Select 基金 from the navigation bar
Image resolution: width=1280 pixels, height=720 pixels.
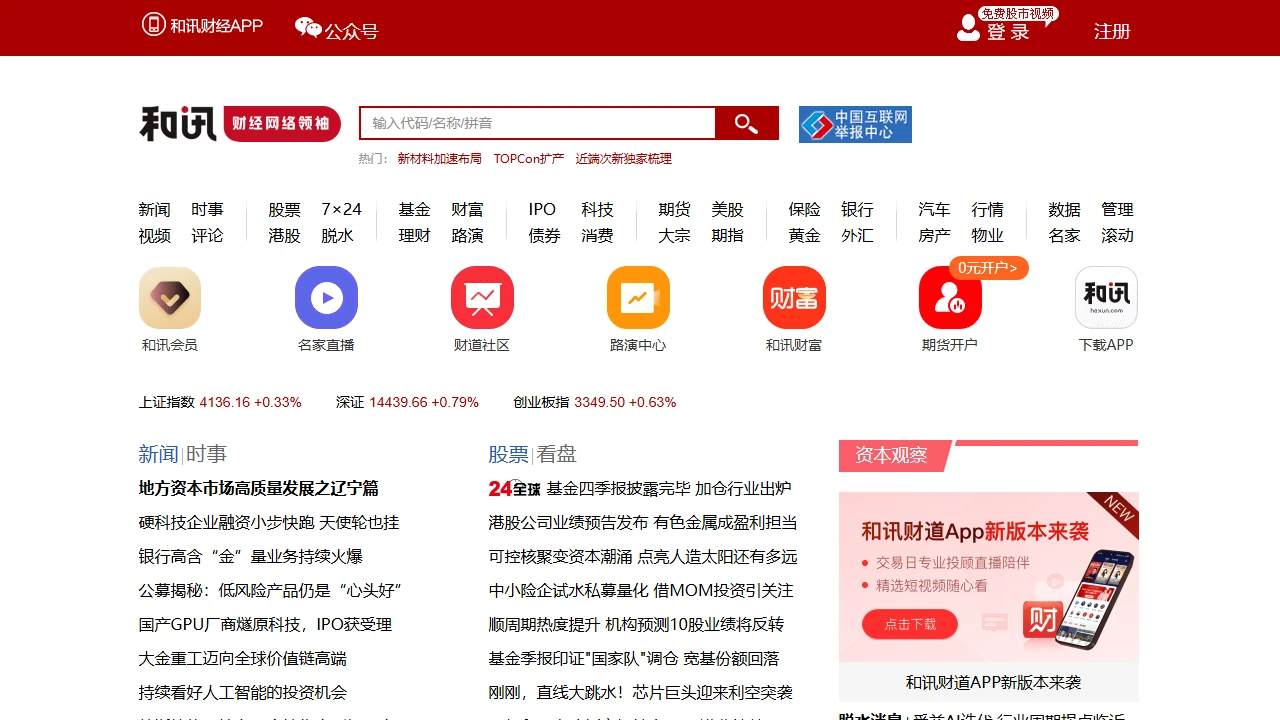tap(413, 209)
